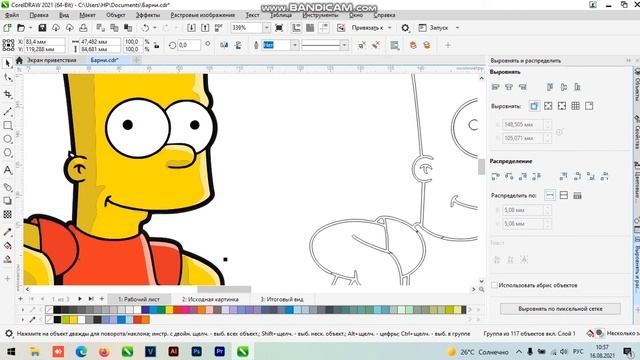Open the Options gear in toolbar
The image size is (640, 360).
pos(405,28)
